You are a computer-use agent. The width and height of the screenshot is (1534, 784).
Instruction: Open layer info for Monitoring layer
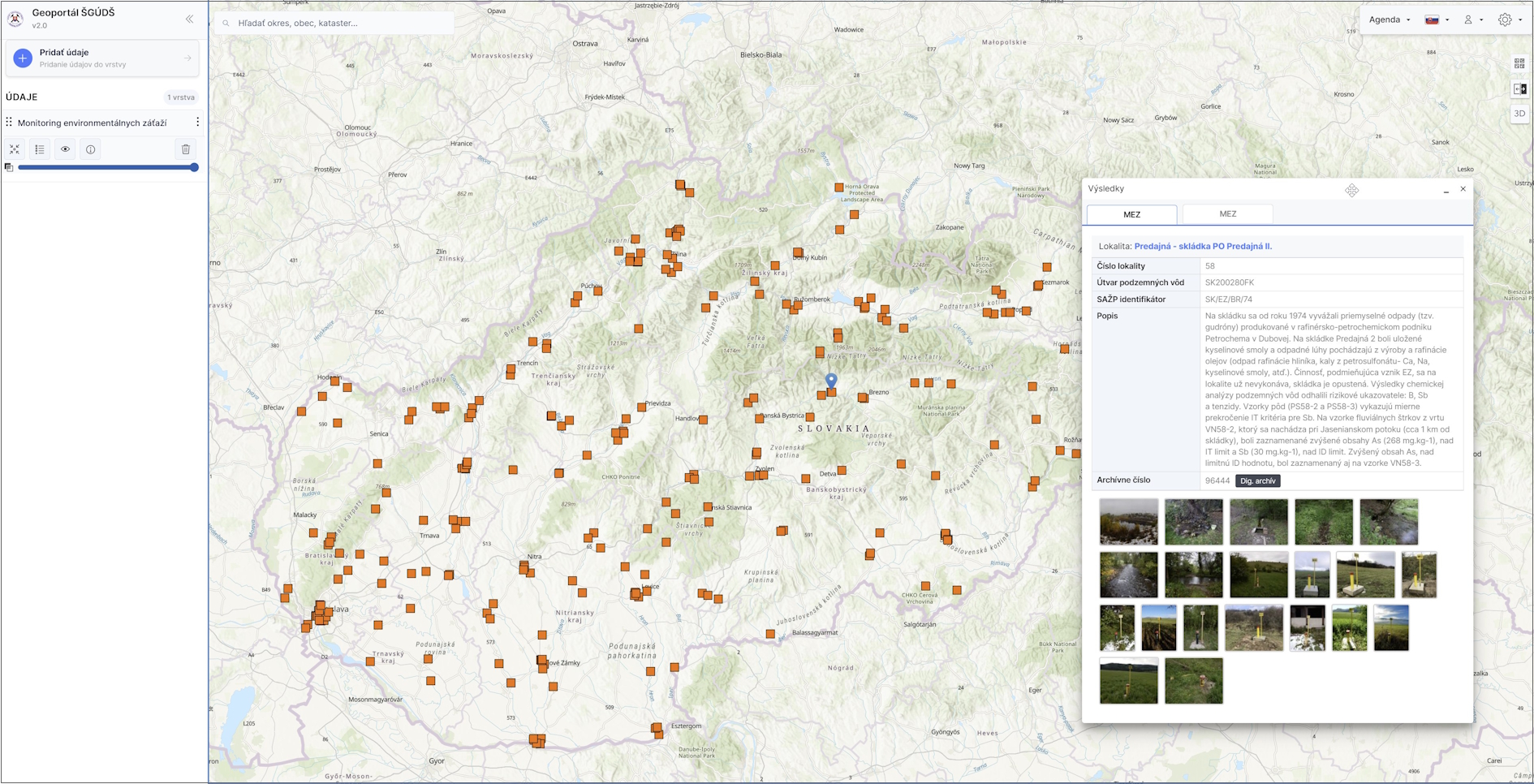tap(91, 149)
